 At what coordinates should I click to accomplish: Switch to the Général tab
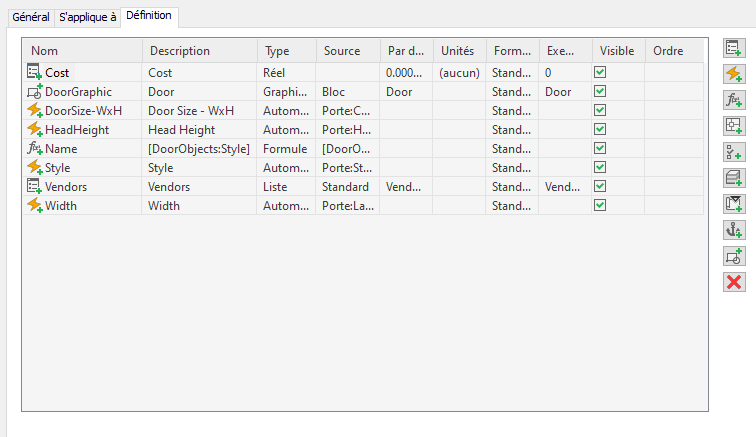point(30,17)
